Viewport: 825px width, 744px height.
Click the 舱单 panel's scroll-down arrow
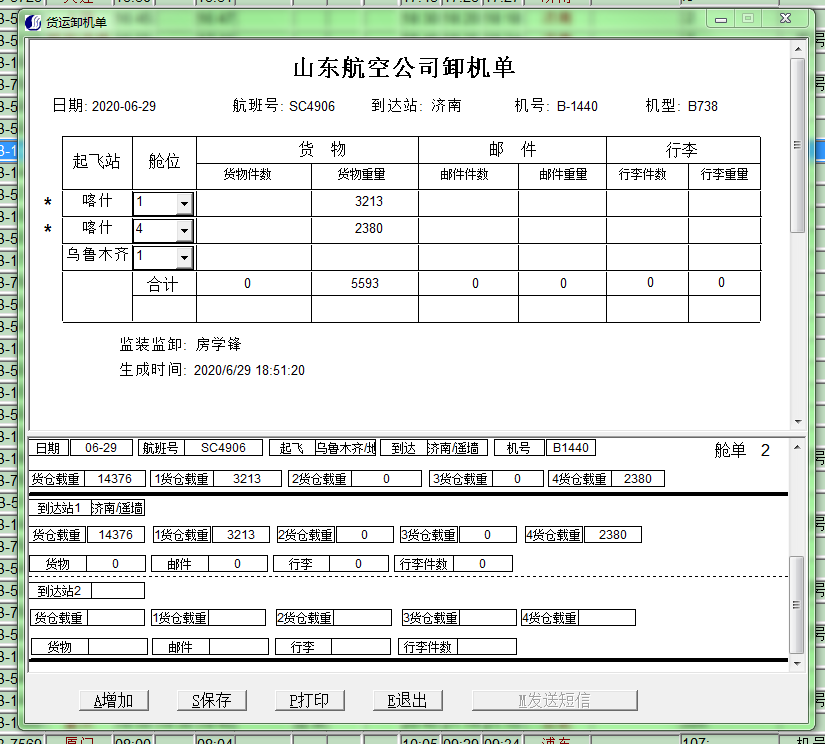(x=798, y=663)
